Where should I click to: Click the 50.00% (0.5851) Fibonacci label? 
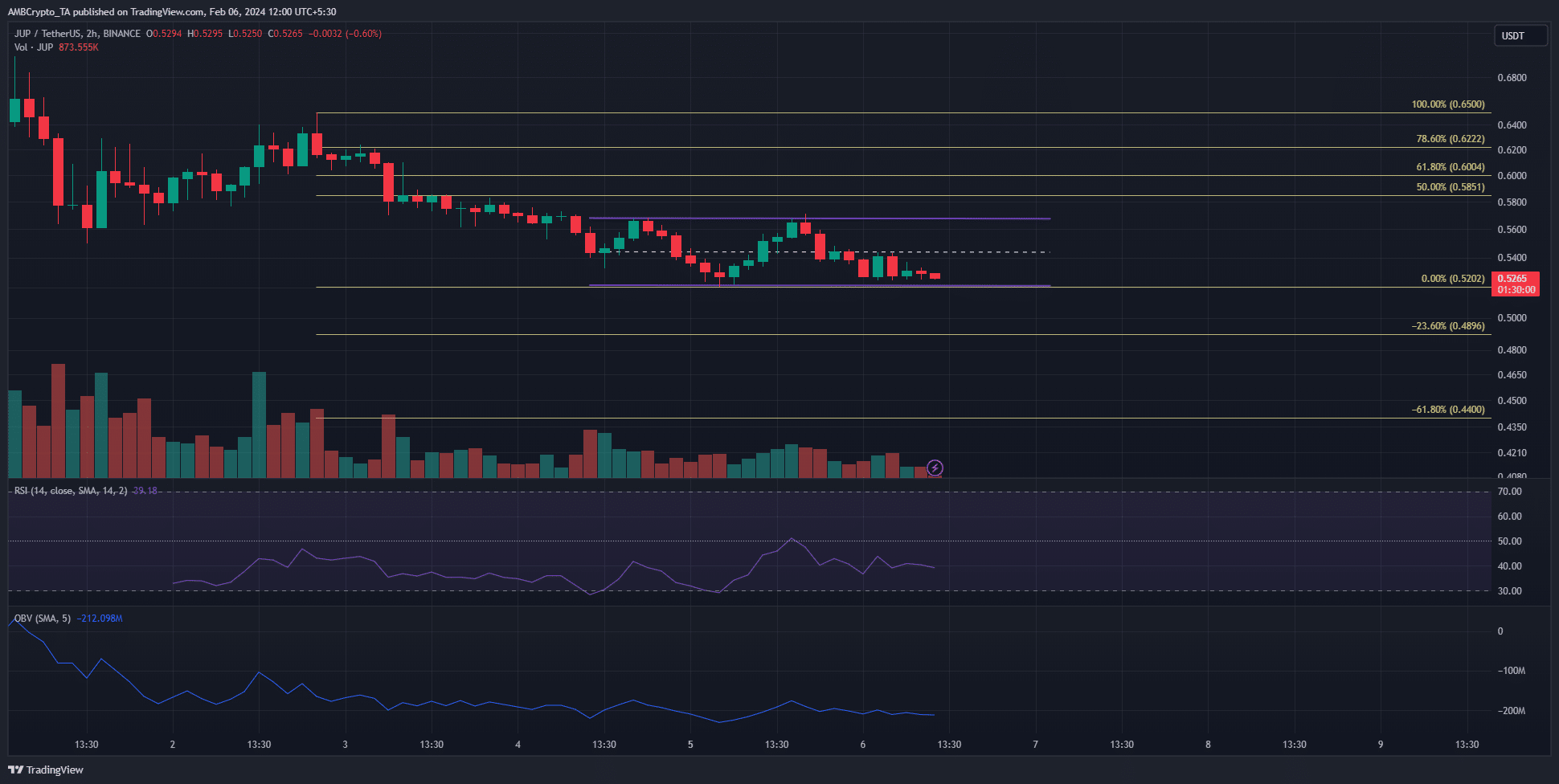point(1451,187)
